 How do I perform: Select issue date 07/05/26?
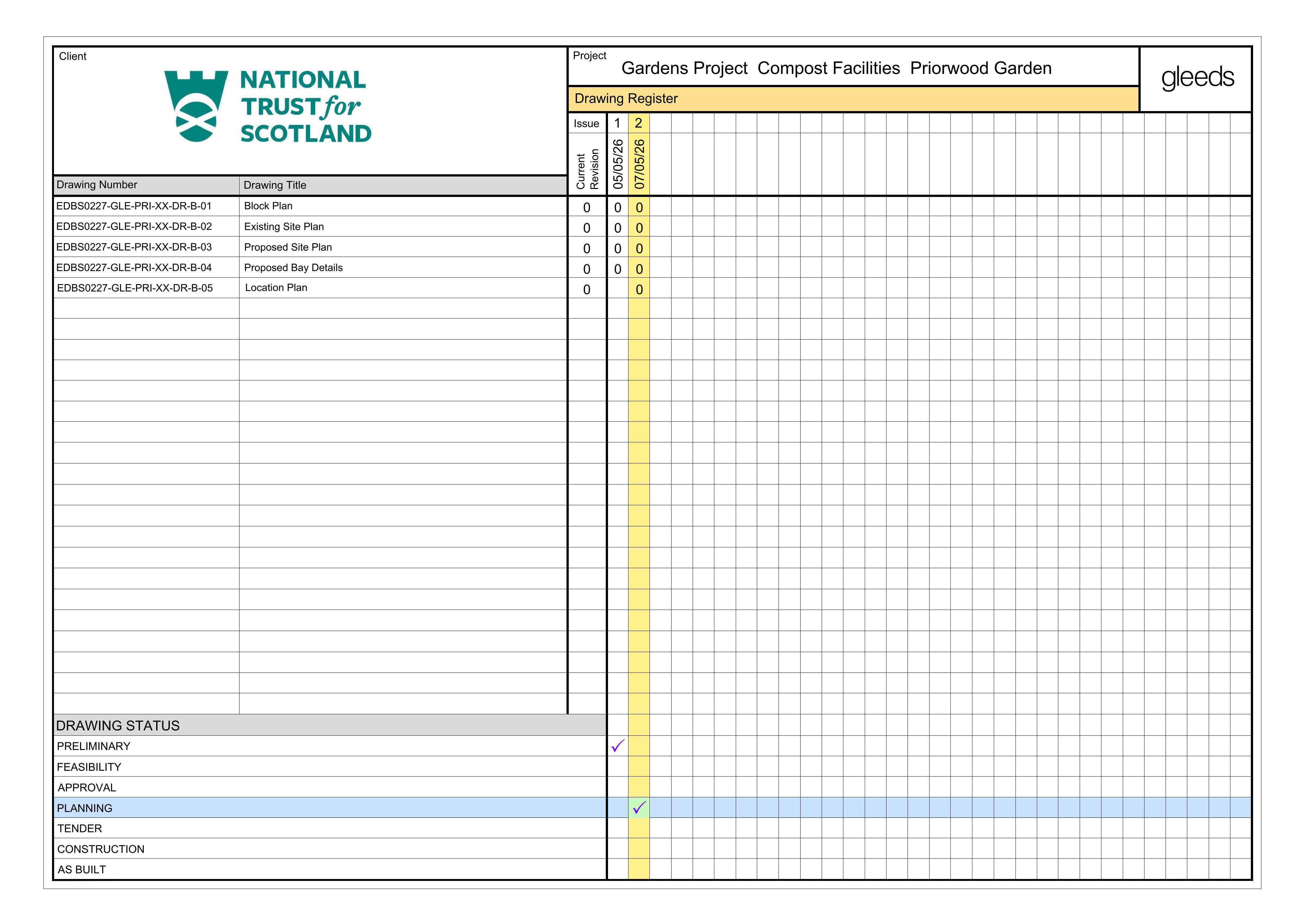point(639,164)
